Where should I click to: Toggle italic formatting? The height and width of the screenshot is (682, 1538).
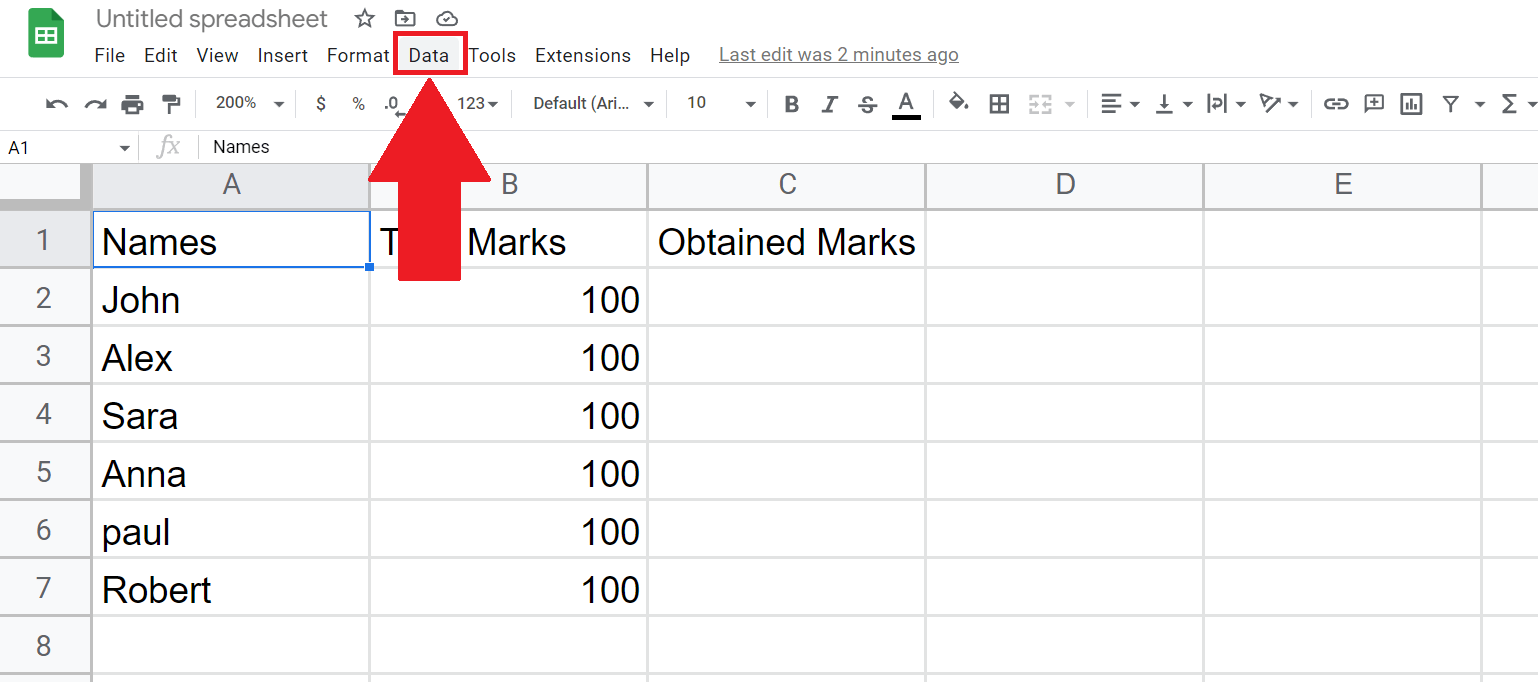coord(829,103)
